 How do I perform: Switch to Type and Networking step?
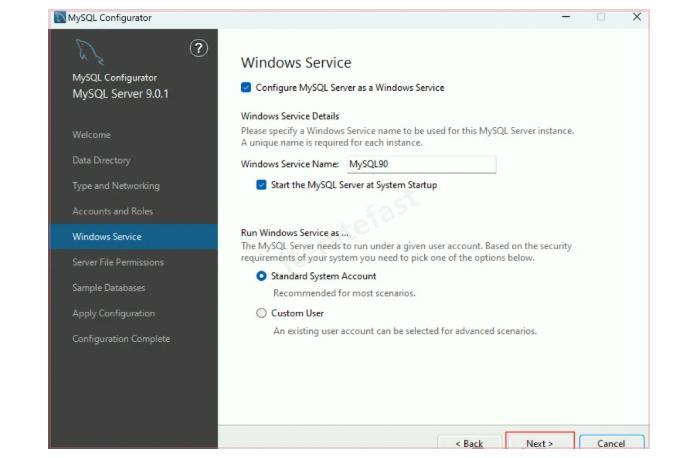pyautogui.click(x=116, y=186)
